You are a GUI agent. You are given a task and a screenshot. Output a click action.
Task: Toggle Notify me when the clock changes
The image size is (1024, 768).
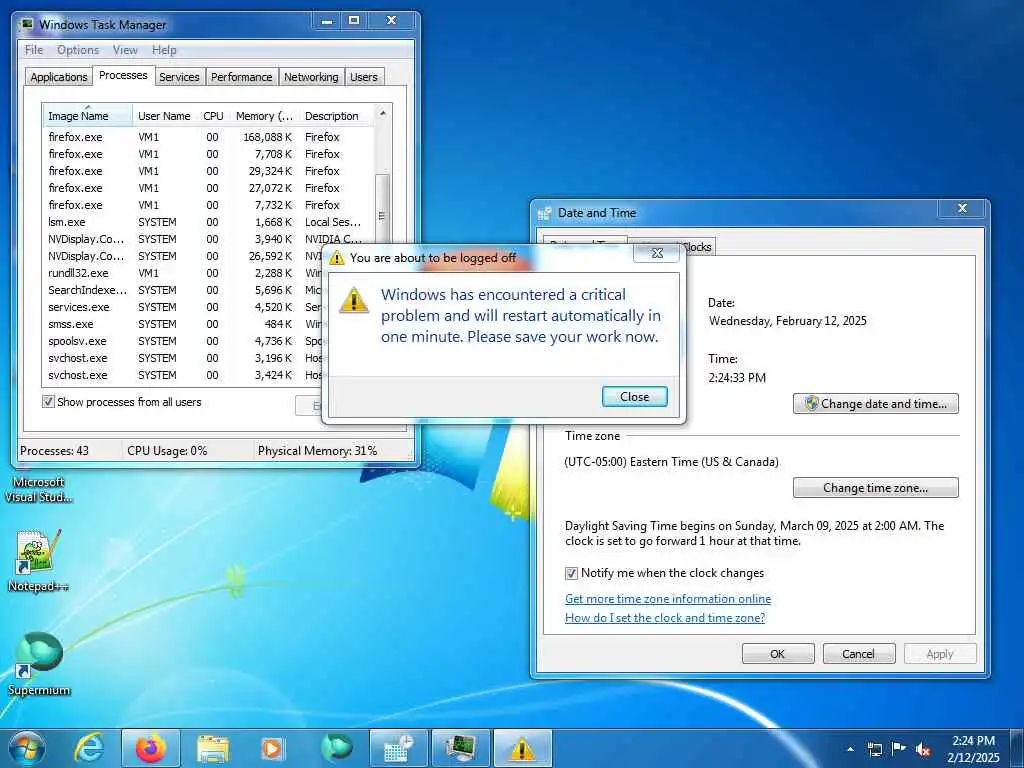tap(571, 573)
